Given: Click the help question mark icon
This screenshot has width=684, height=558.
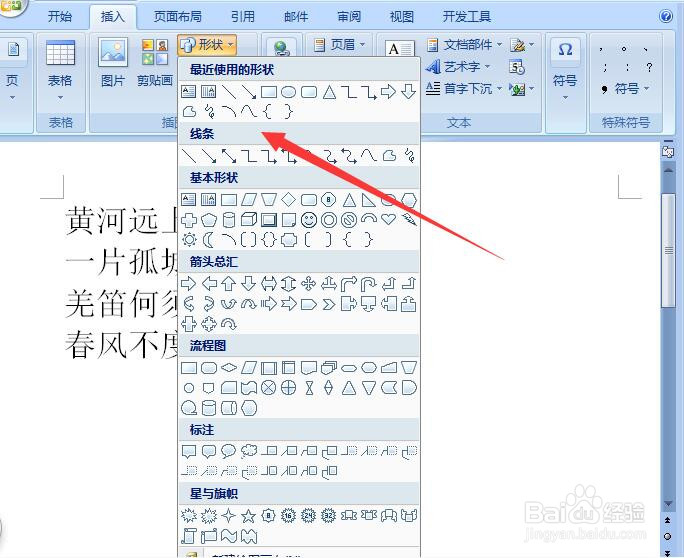Looking at the screenshot, I should tap(666, 17).
